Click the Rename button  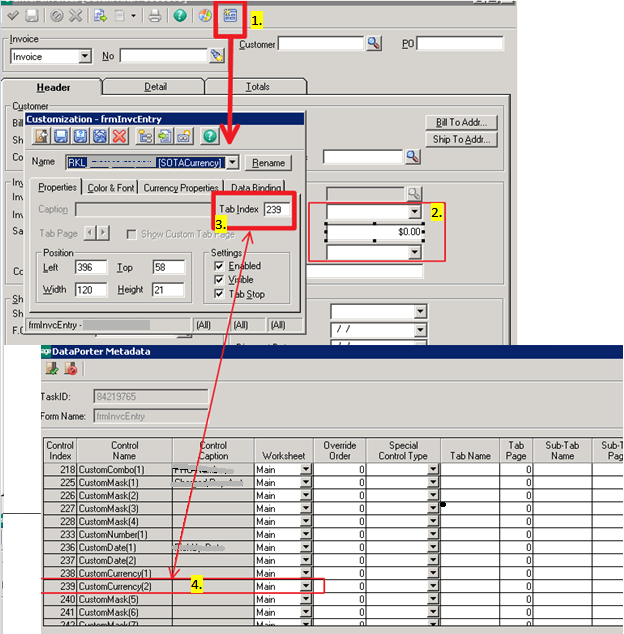click(268, 163)
